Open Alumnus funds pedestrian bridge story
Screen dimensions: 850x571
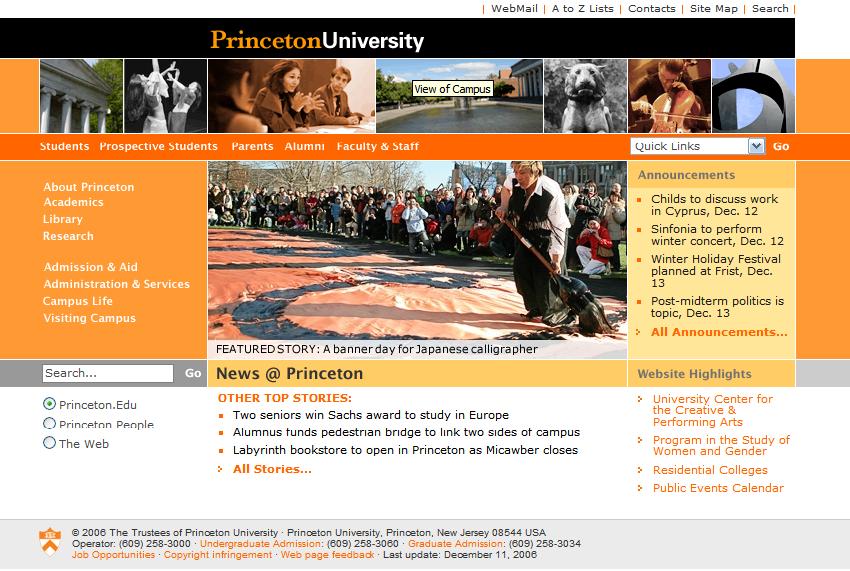[406, 432]
